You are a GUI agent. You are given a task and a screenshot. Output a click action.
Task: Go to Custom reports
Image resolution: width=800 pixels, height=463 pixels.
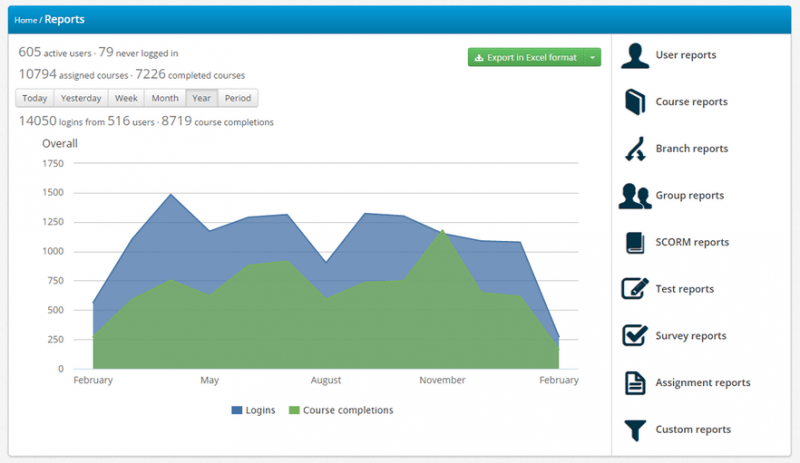pyautogui.click(x=693, y=430)
